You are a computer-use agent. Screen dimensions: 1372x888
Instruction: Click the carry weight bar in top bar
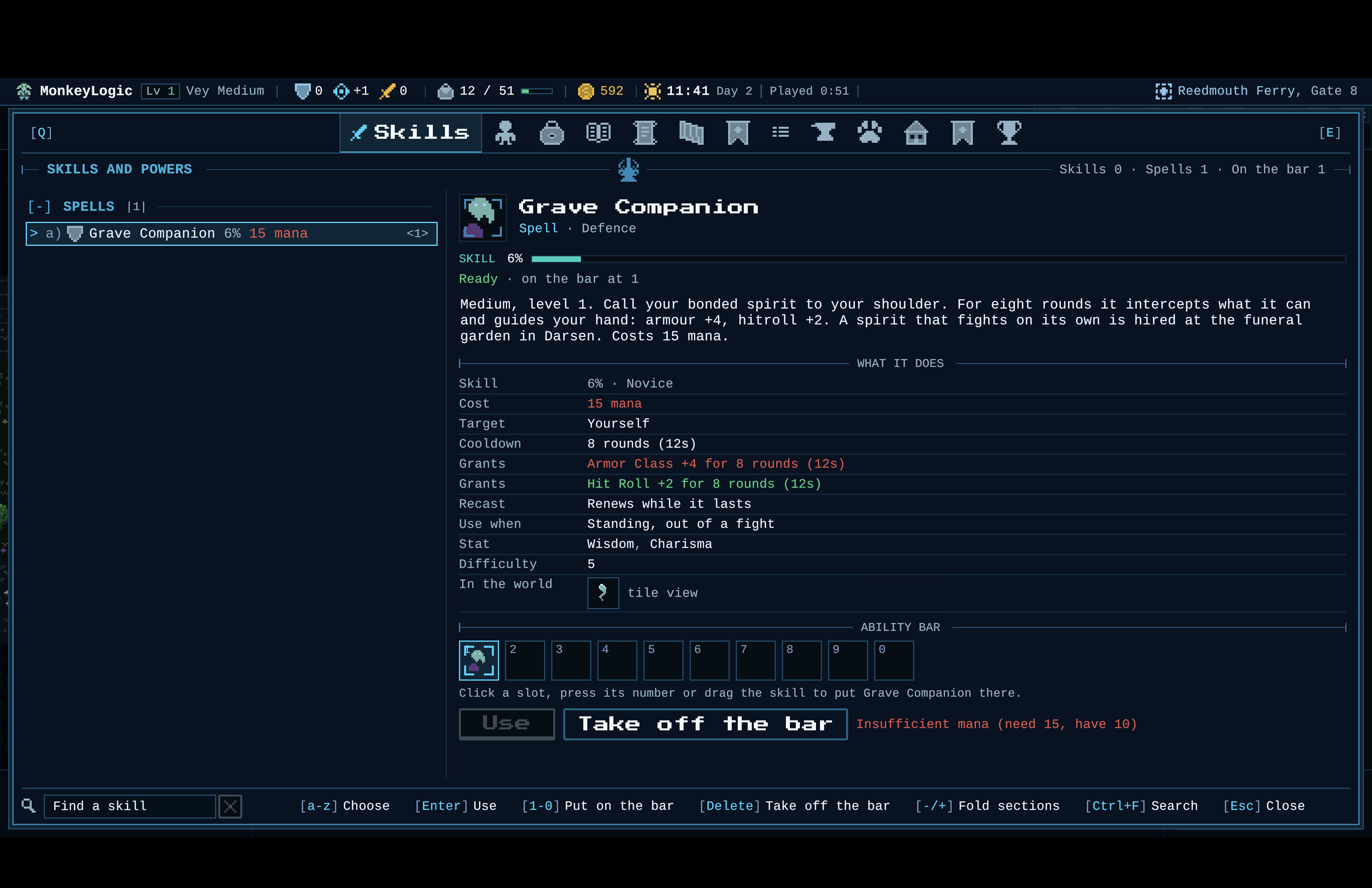pos(537,91)
